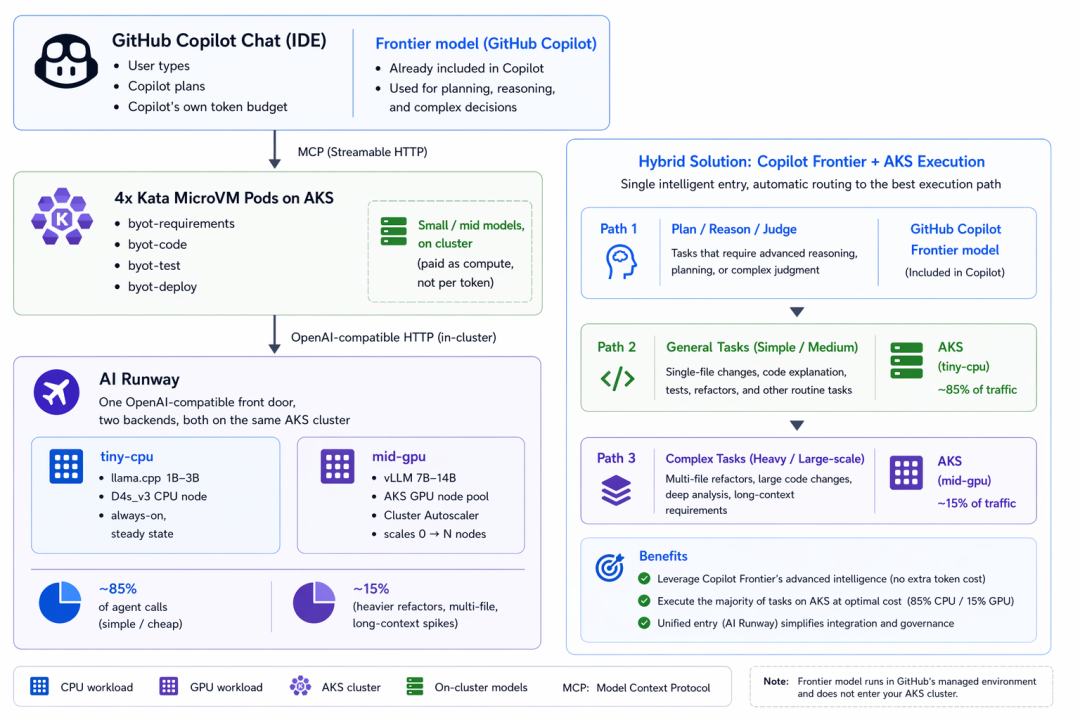This screenshot has height=720, width=1080.
Task: Click the CPU workload legend icon
Action: [x=39, y=686]
